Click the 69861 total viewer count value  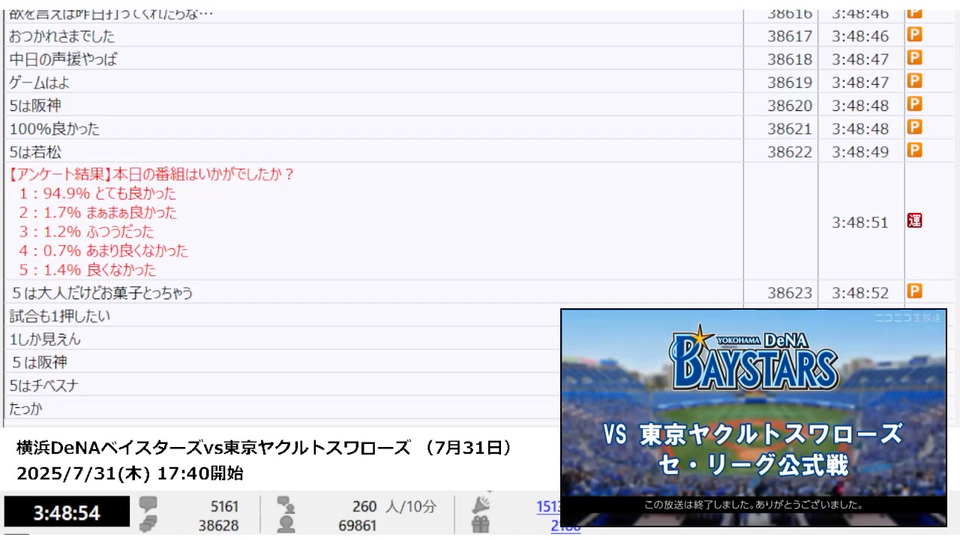[x=357, y=526]
